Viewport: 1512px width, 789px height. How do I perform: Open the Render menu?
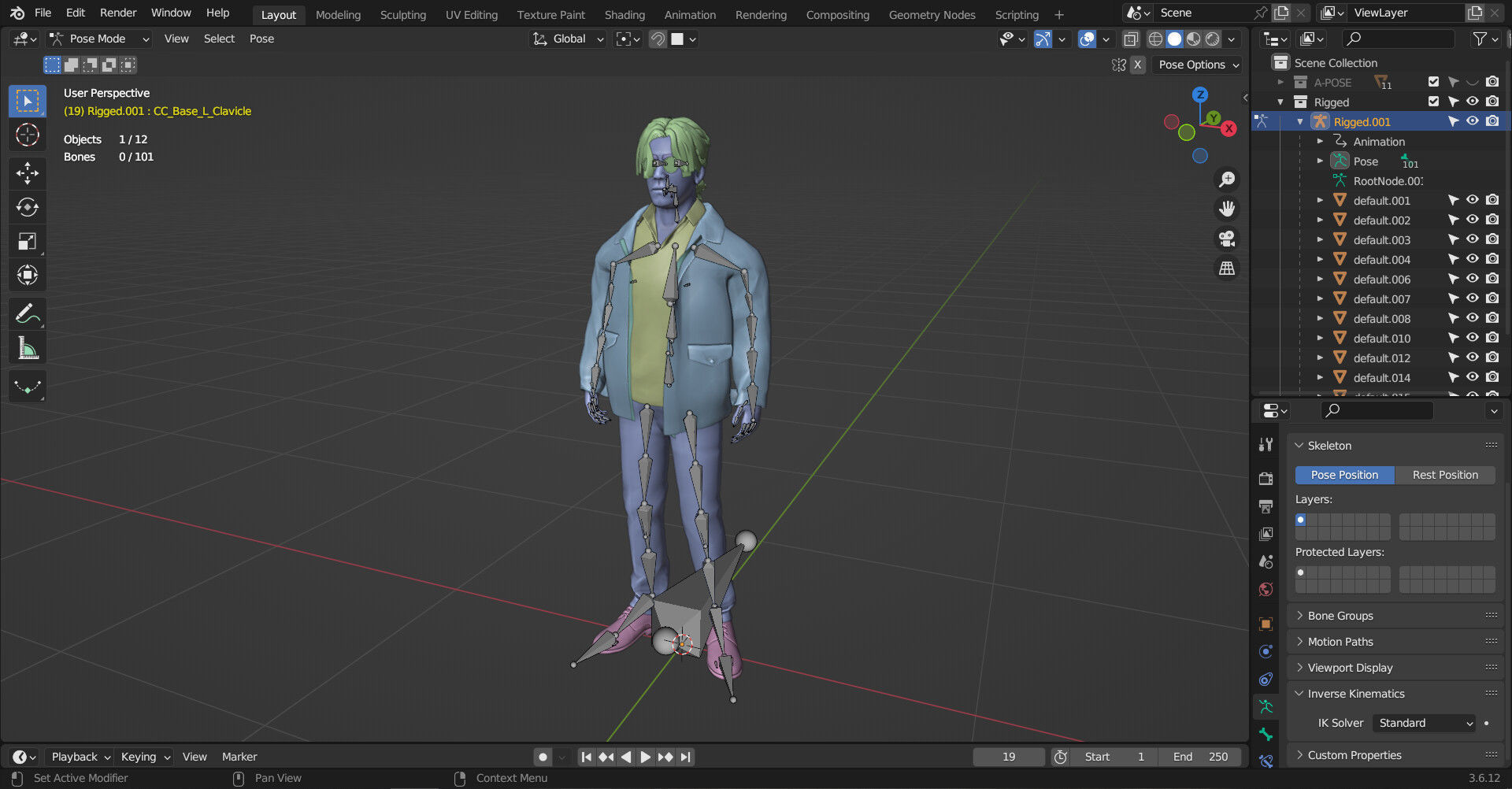click(x=118, y=13)
